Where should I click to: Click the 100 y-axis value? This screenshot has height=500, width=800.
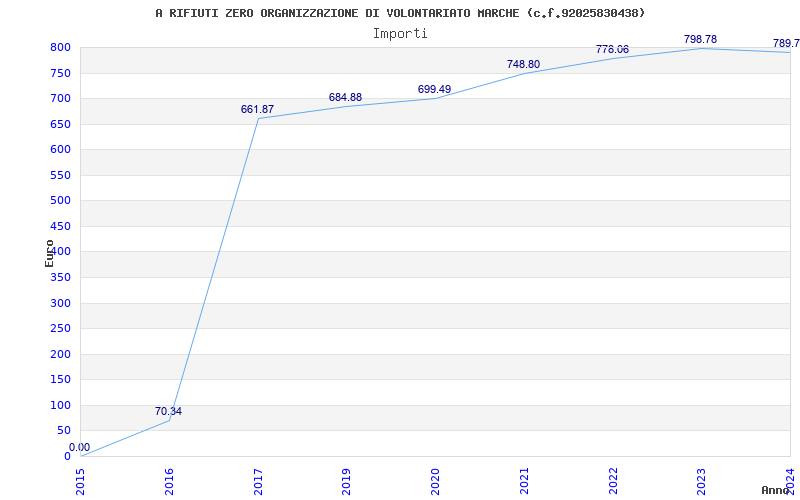coord(60,405)
